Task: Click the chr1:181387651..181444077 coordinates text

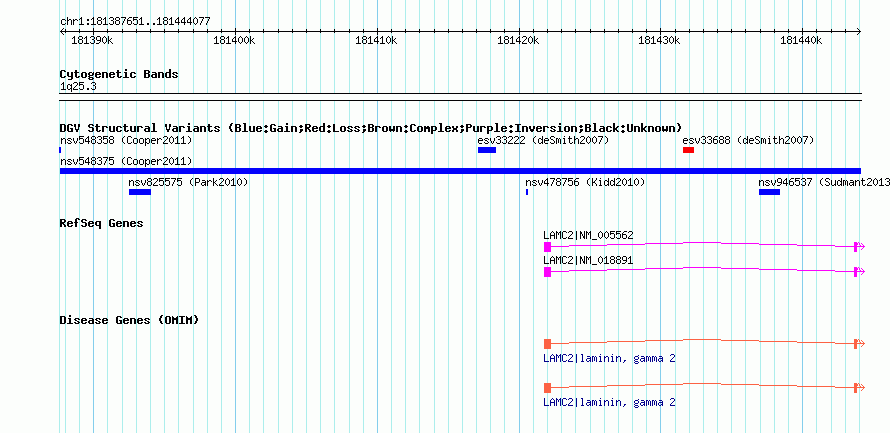Action: point(135,21)
